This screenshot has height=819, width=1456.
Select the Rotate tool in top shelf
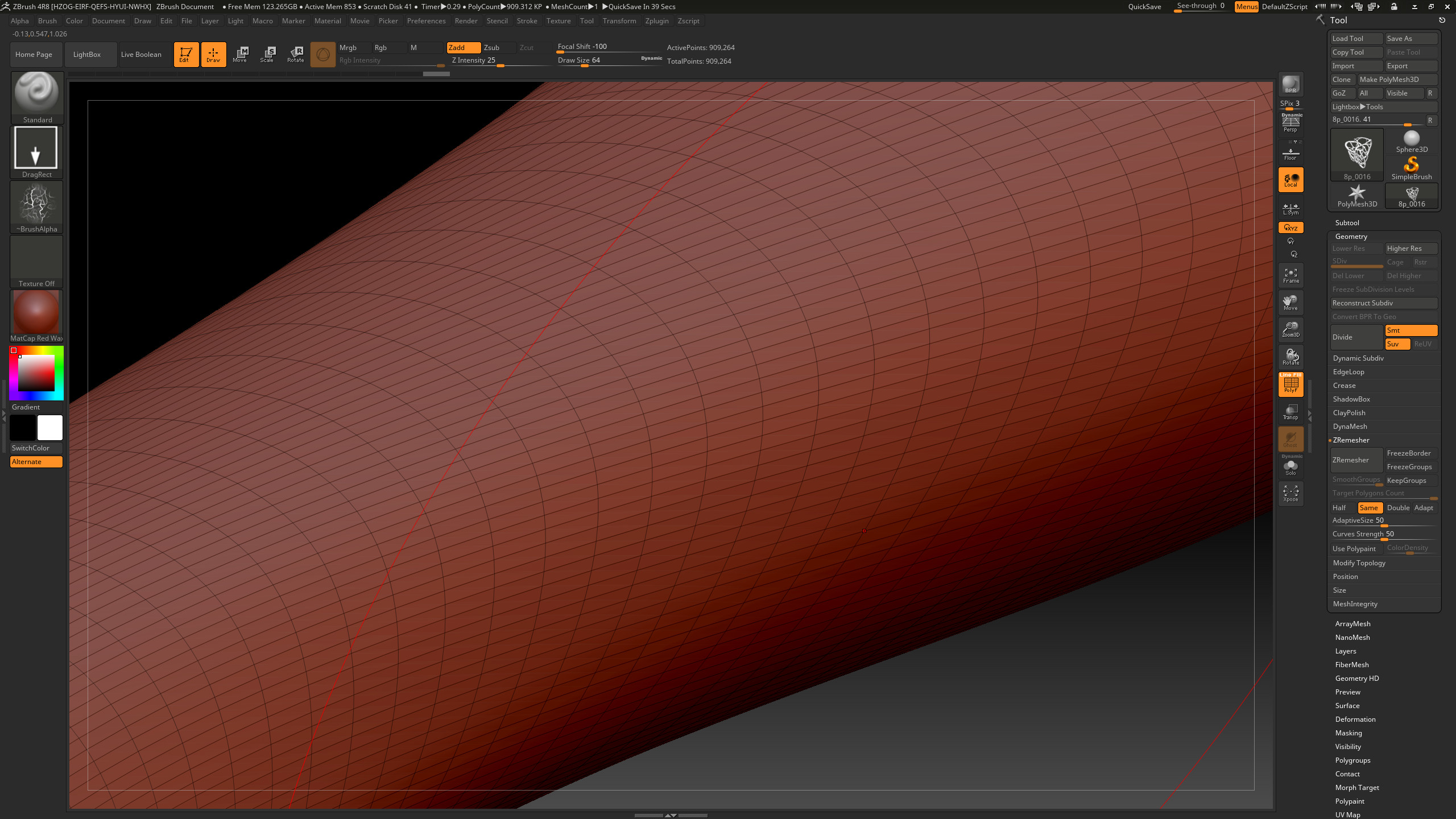[295, 54]
